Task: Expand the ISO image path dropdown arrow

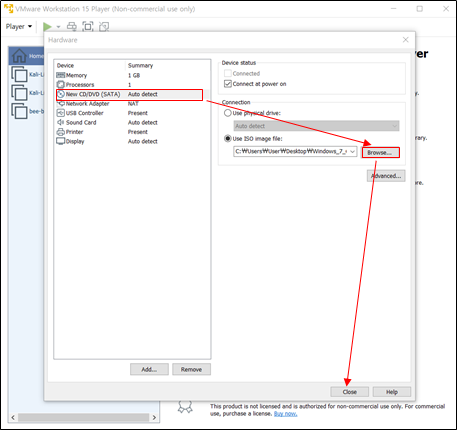Action: coord(353,152)
